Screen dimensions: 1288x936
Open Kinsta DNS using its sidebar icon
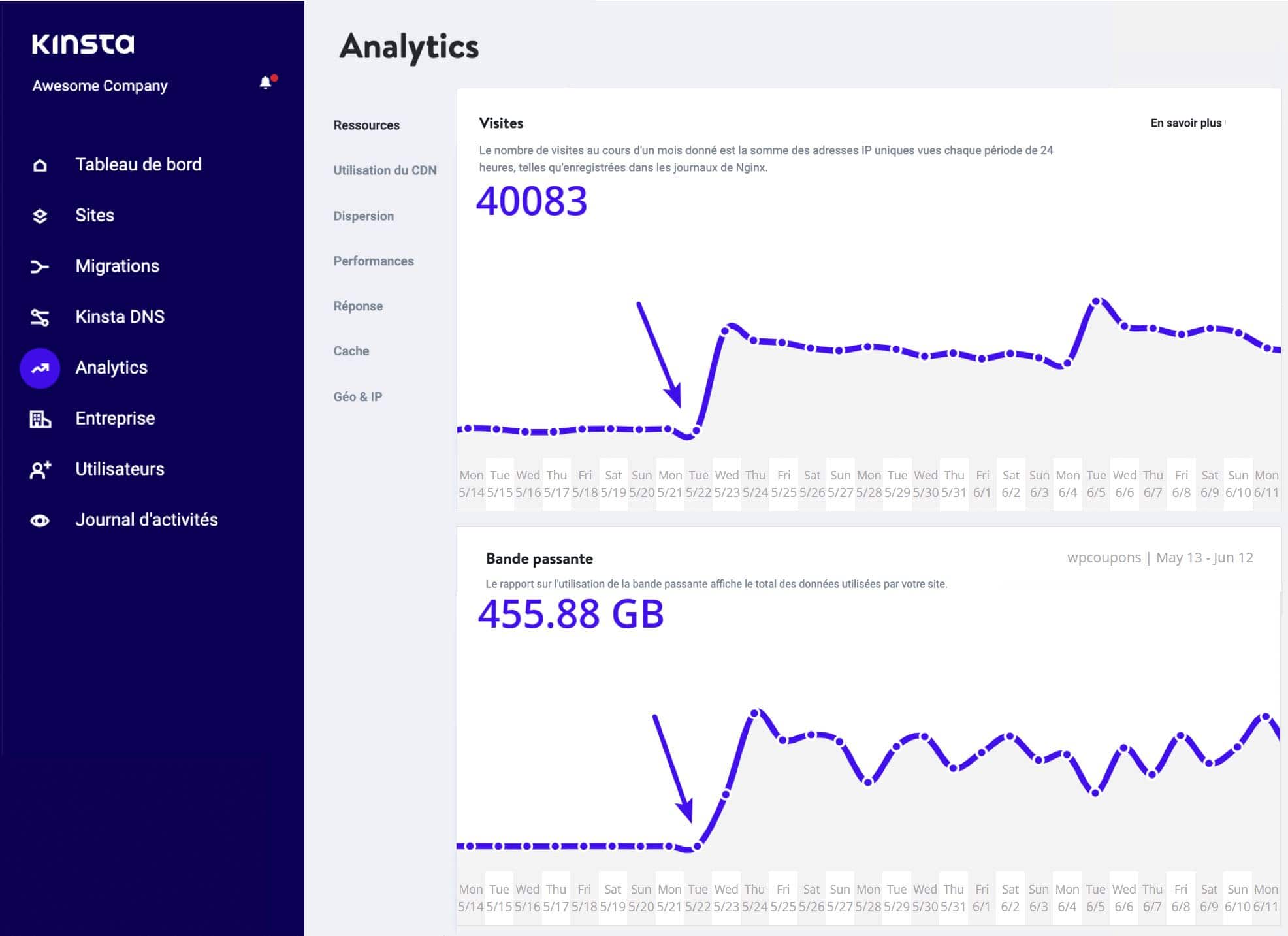point(39,317)
